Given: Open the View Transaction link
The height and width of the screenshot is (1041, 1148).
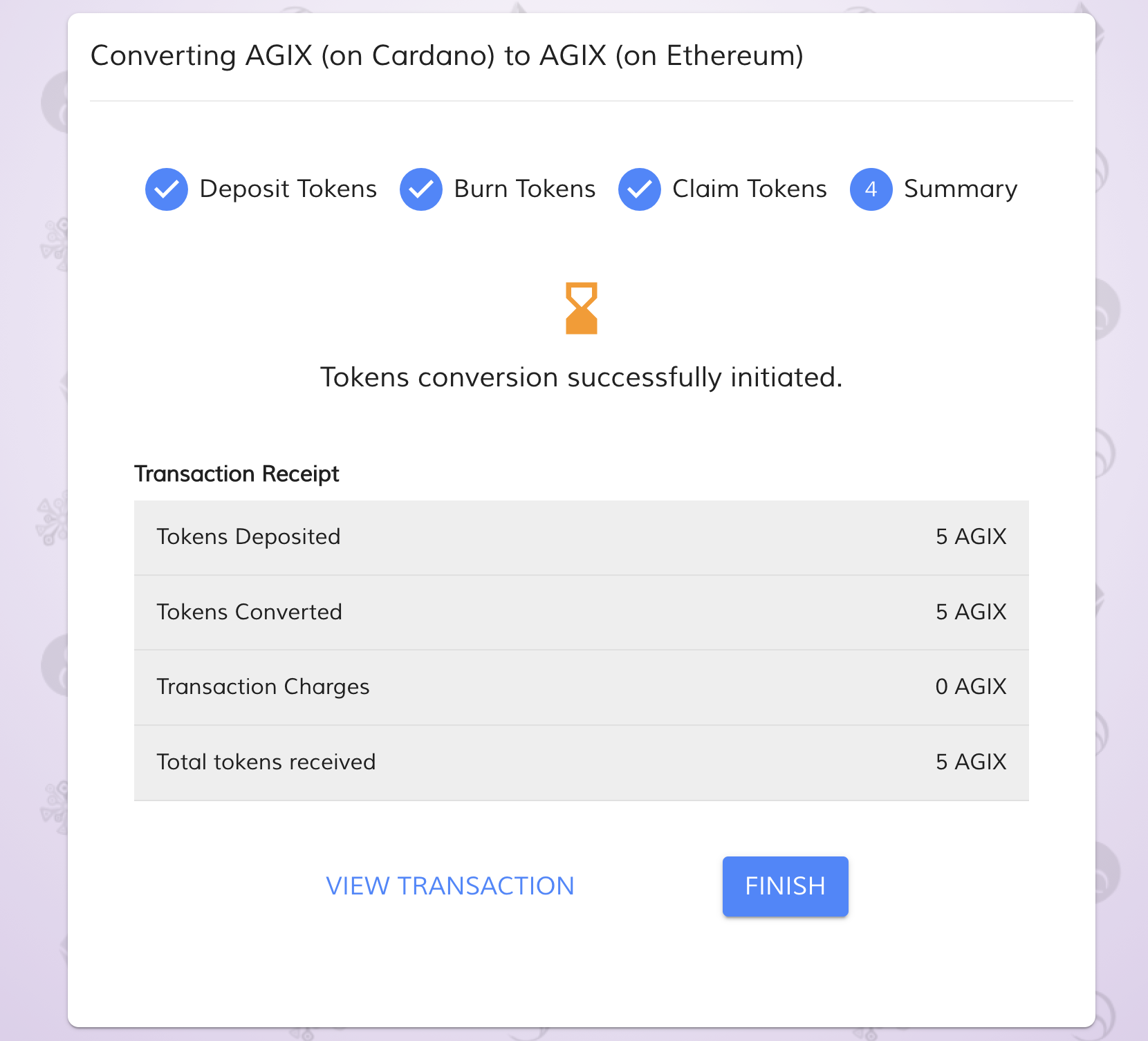Looking at the screenshot, I should tap(450, 886).
